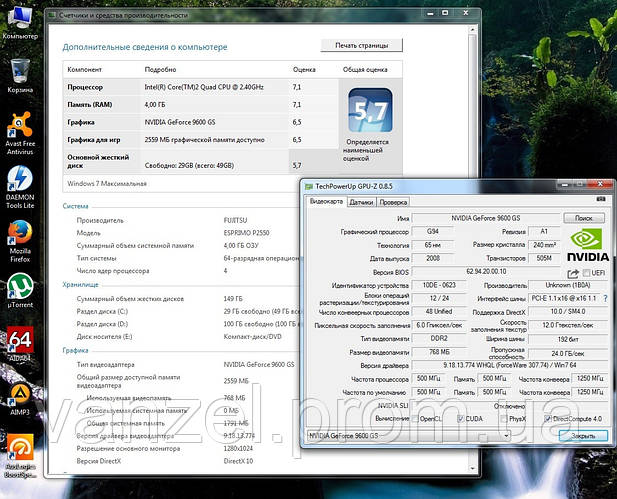Switch to the Видеокарта tab
617x499 pixels.
pyautogui.click(x=326, y=201)
